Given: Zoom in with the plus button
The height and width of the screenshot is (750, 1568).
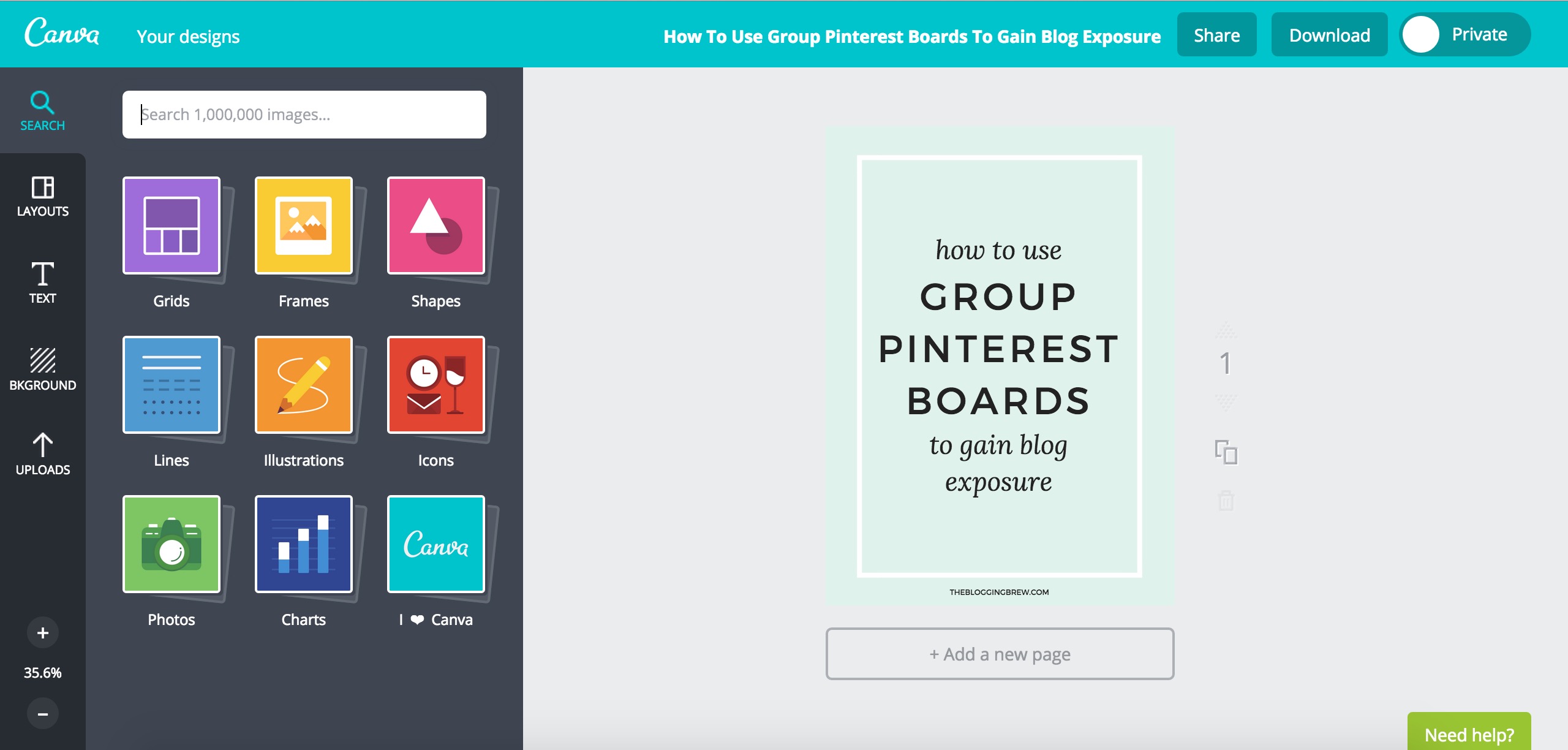Looking at the screenshot, I should (x=43, y=633).
